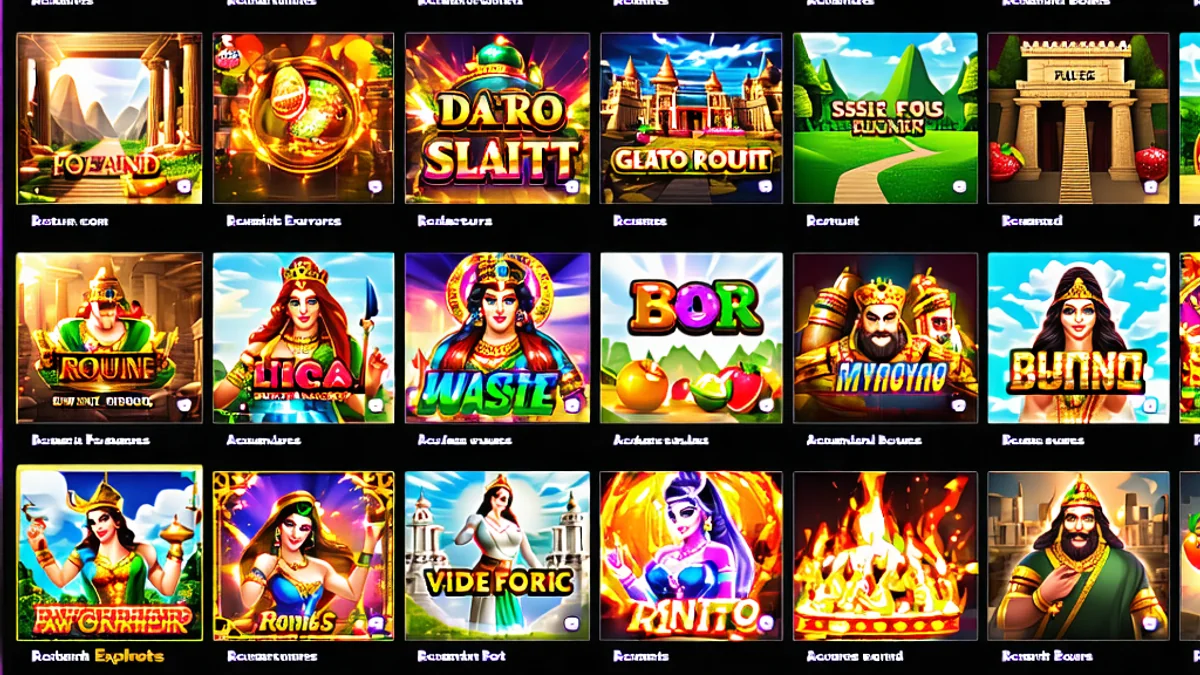Click the badge icon on the ROUINE game tile
1200x675 pixels.
183,405
